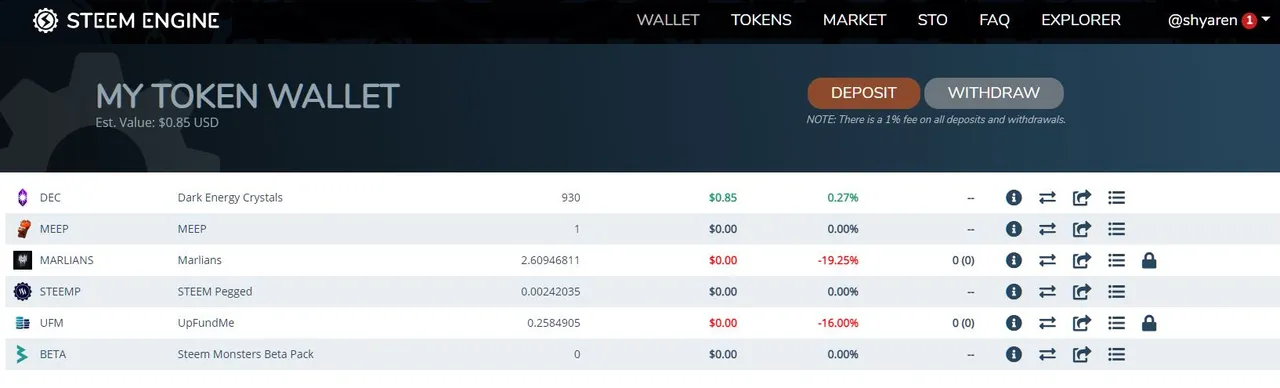Screen dimensions: 1280x388
Task: Open info for BETA token
Action: tap(1013, 354)
